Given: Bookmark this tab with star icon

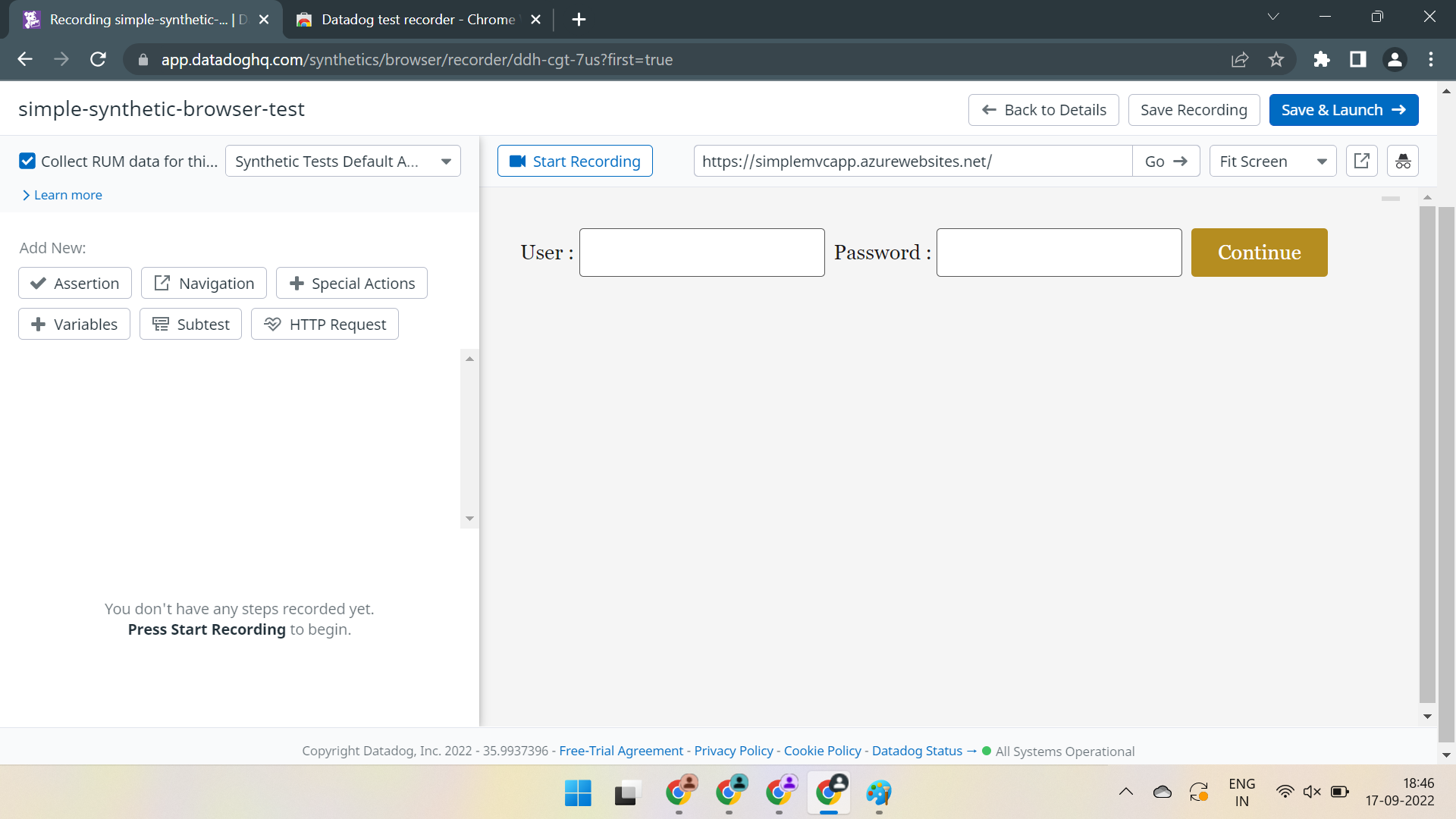Looking at the screenshot, I should [1276, 59].
